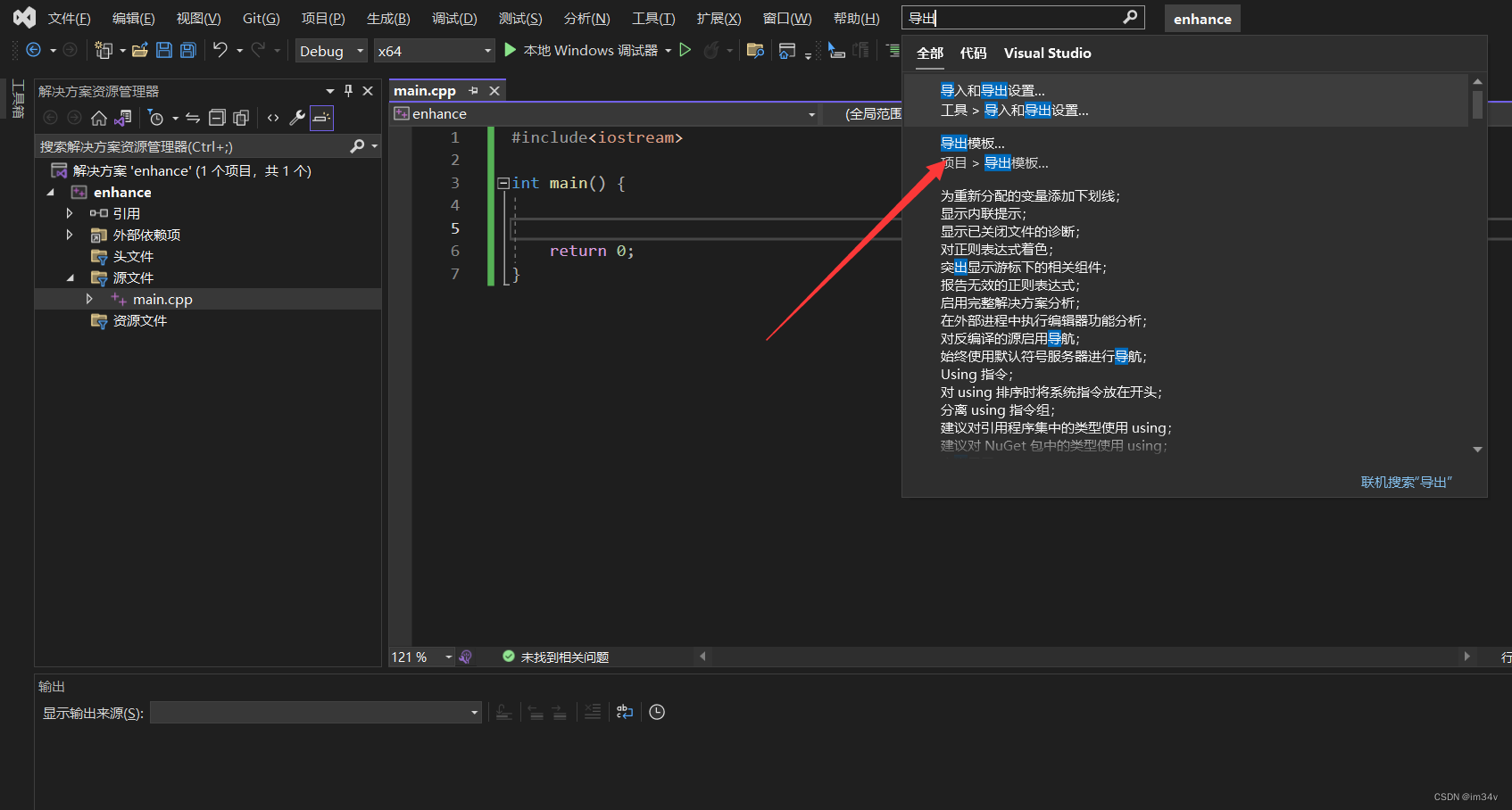Open the 编辑(E) menu

[x=134, y=18]
